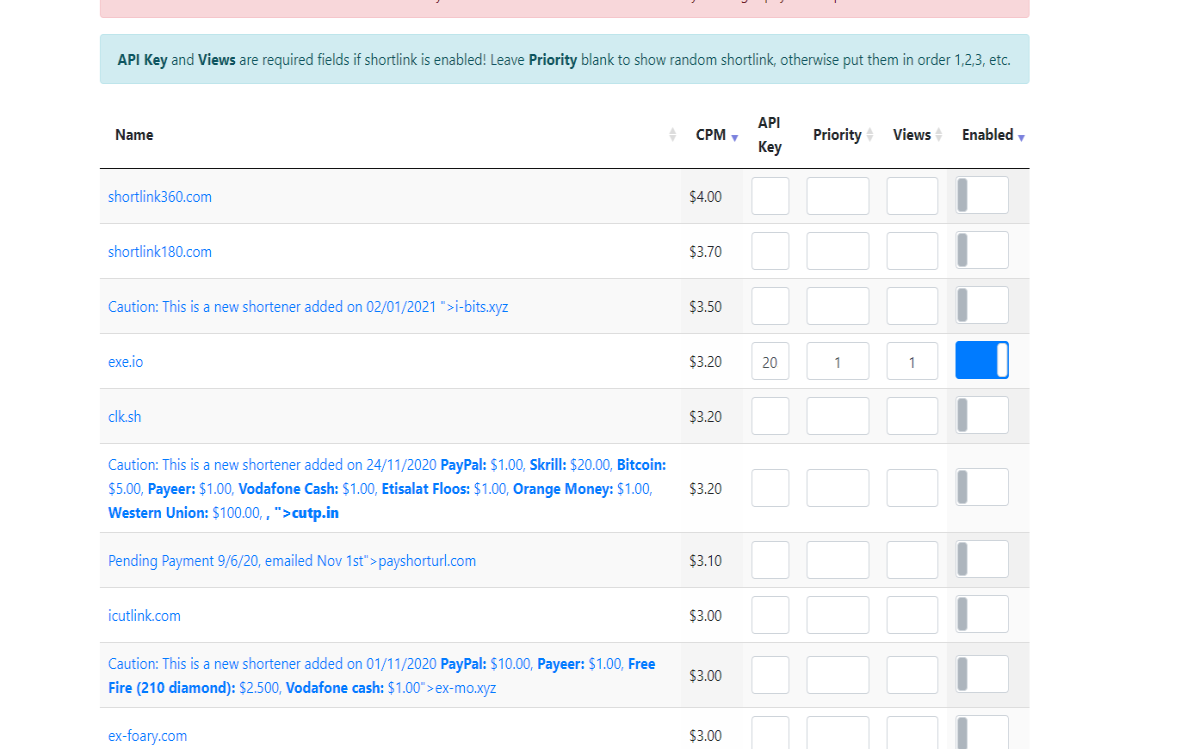
Task: Focus the exe.io Views field
Action: point(912,361)
